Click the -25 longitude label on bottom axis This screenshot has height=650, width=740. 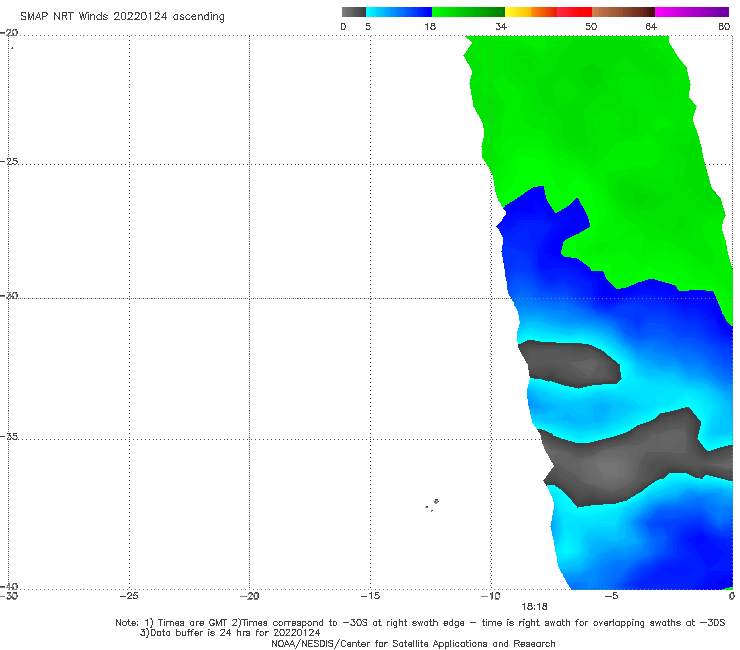[129, 596]
